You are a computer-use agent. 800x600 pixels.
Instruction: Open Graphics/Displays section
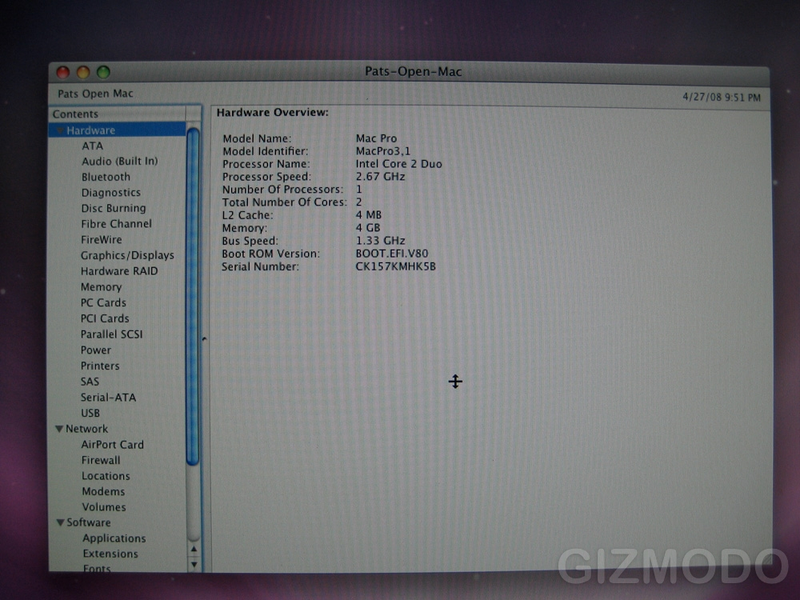[x=127, y=256]
